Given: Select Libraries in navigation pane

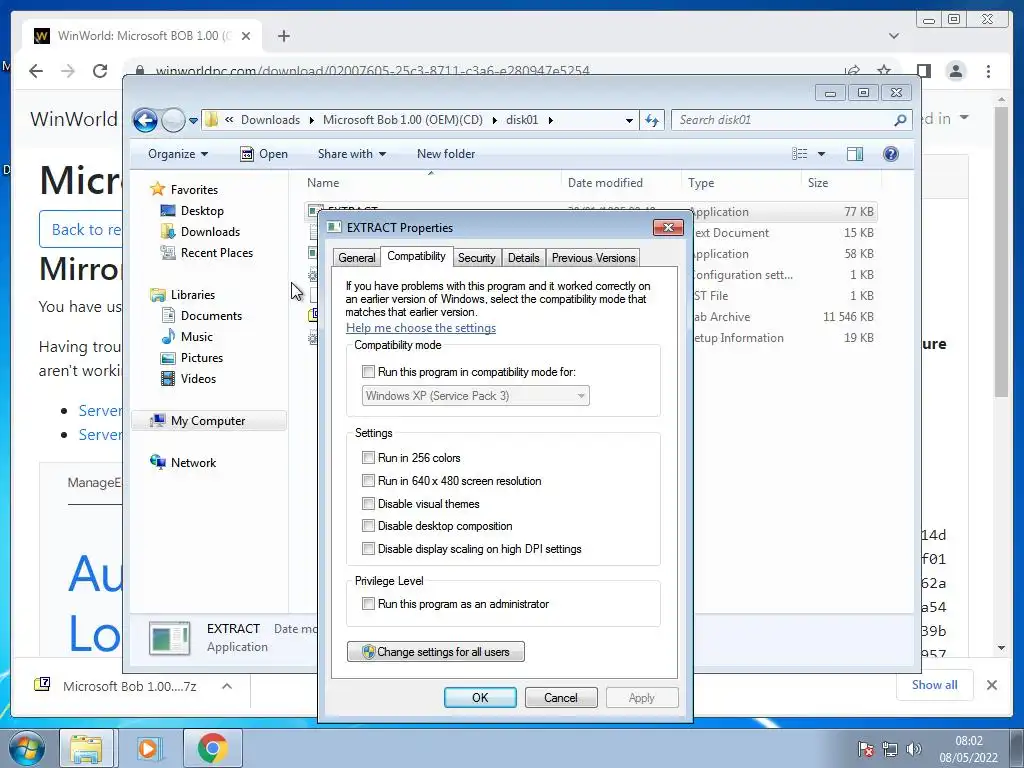Looking at the screenshot, I should pos(192,295).
